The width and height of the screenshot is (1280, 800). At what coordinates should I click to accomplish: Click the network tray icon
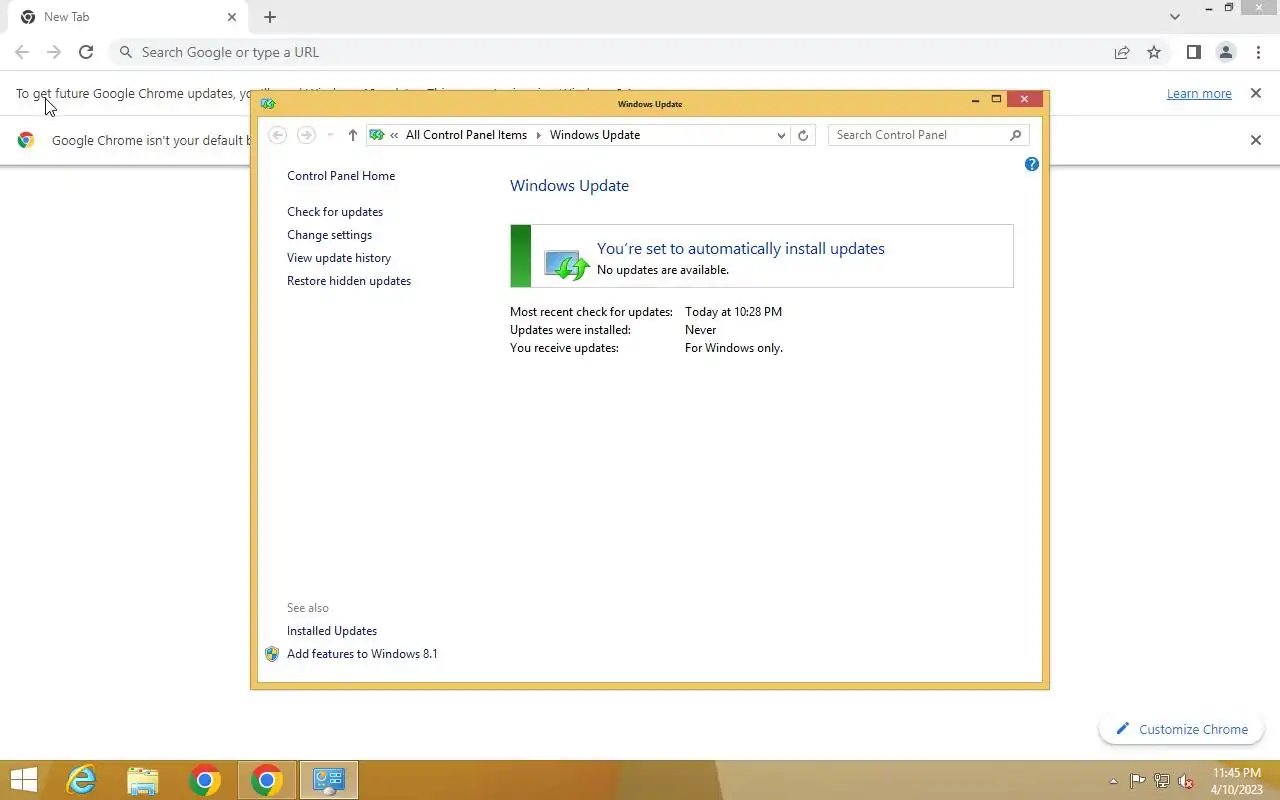point(1162,781)
